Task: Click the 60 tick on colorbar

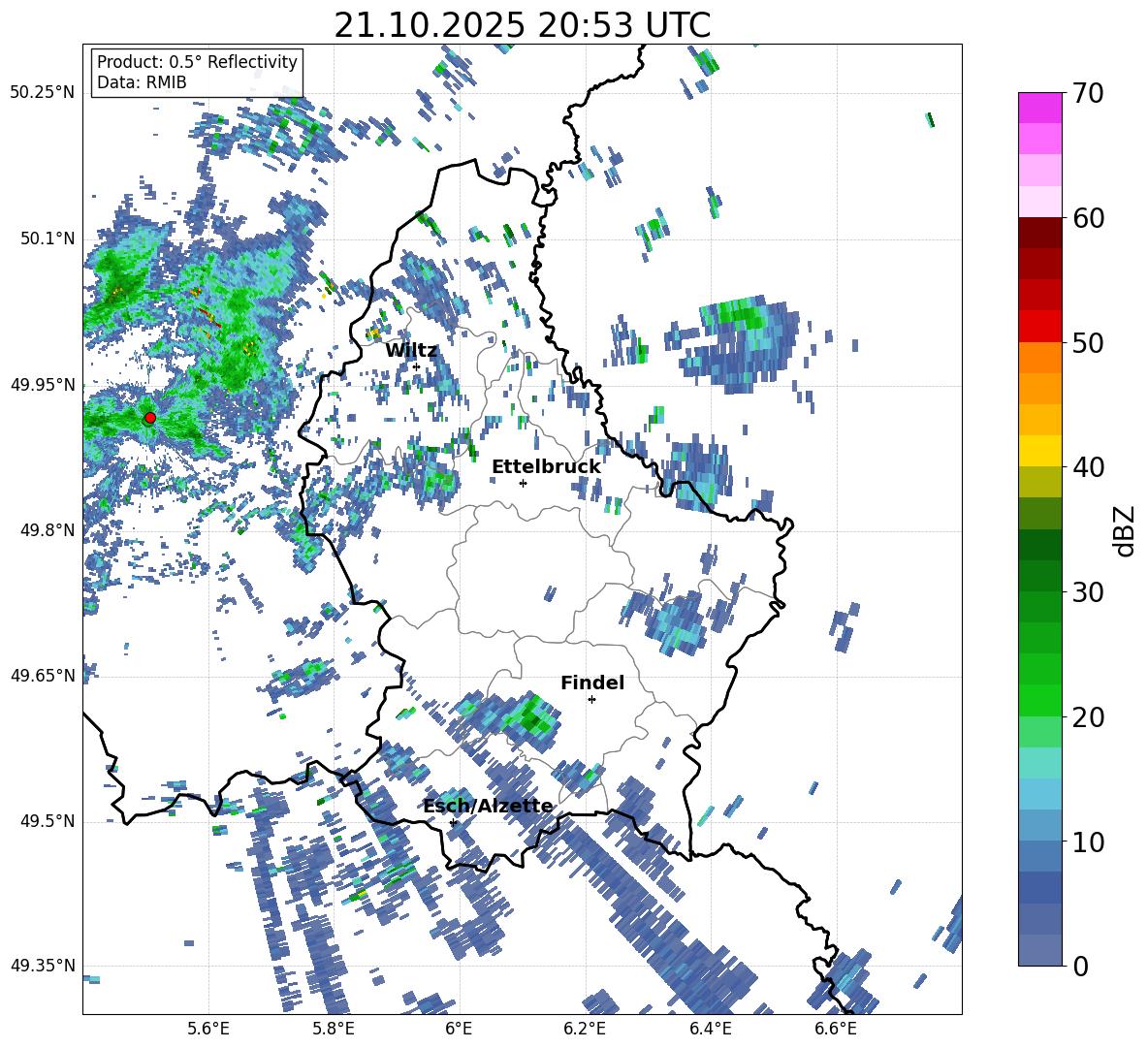Action: (x=1088, y=218)
